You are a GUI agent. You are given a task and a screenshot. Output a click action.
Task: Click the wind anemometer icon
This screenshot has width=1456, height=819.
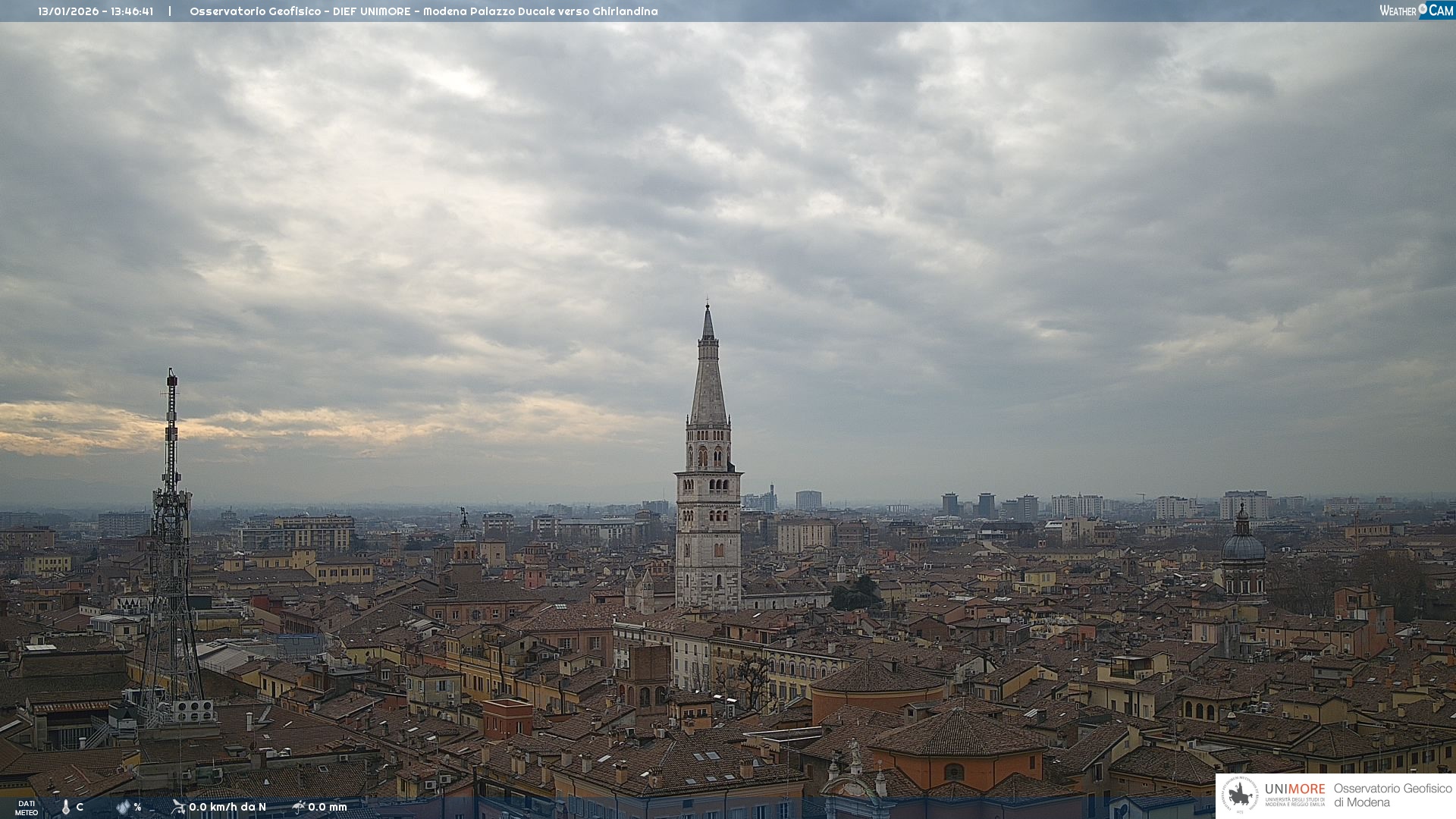178,807
